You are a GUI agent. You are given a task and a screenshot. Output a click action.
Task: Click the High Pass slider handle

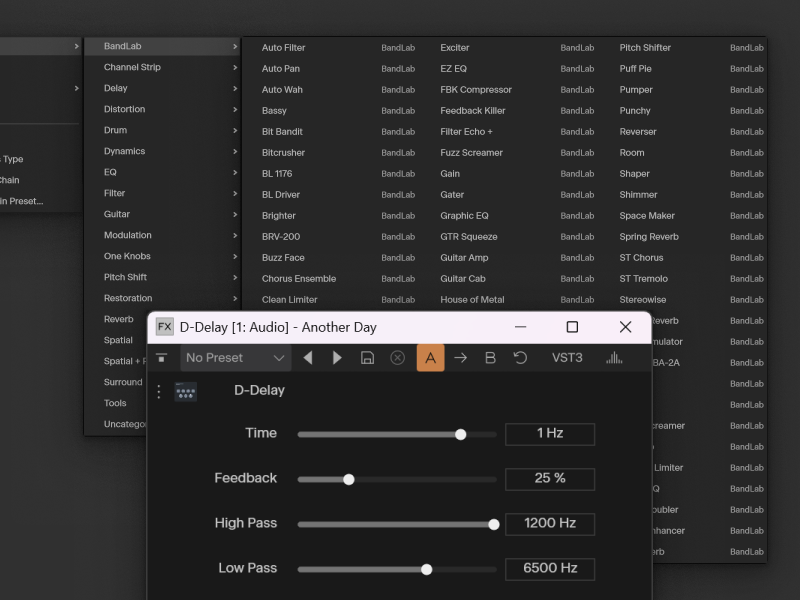[494, 524]
